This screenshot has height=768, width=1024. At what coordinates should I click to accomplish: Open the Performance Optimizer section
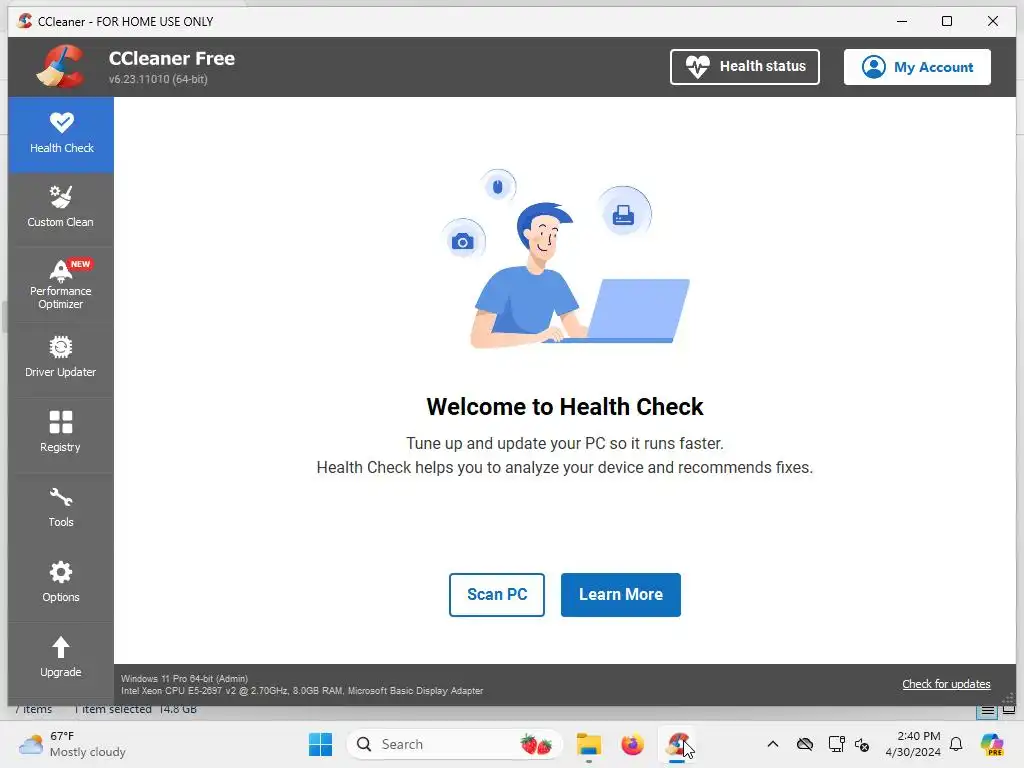pos(61,285)
